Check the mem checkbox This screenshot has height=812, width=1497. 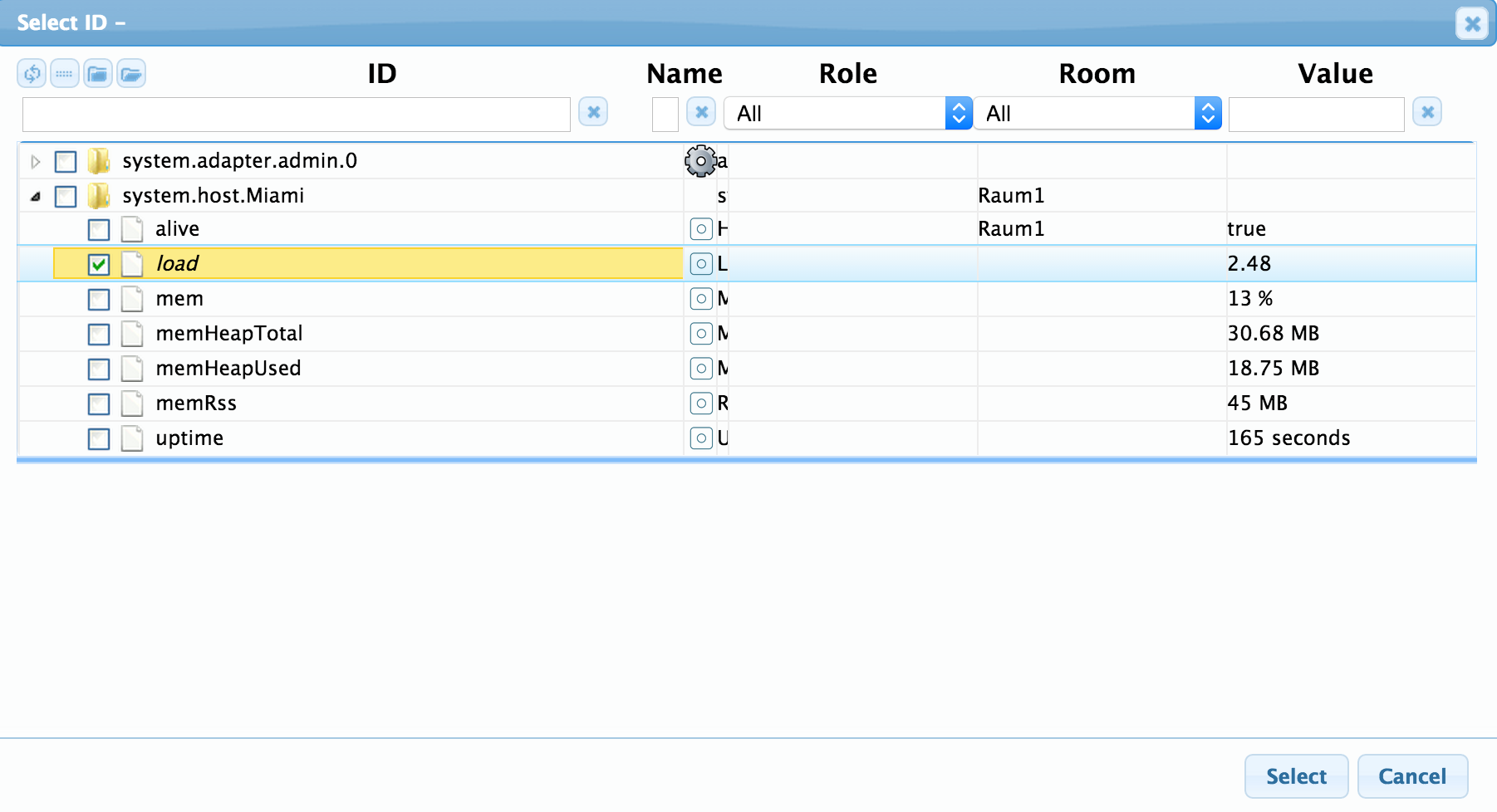99,299
